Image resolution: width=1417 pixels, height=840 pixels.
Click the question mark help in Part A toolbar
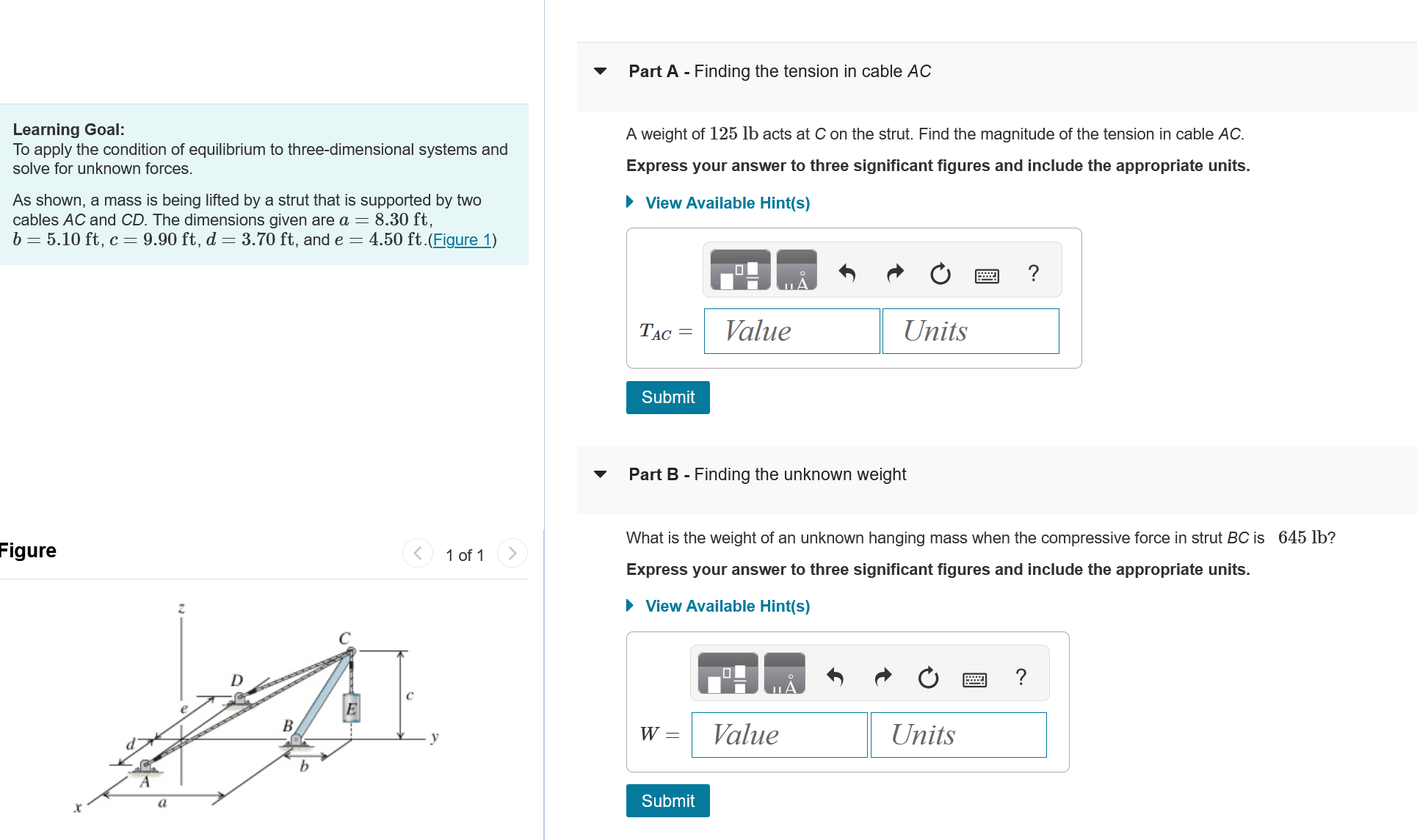click(1034, 274)
